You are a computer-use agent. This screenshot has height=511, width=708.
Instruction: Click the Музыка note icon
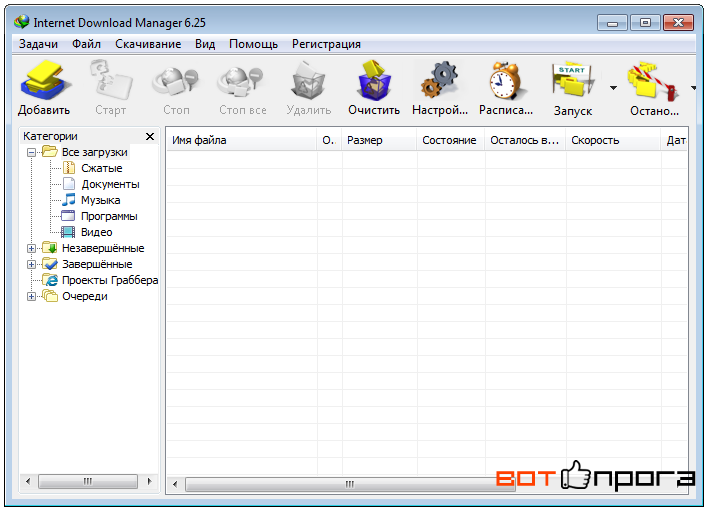69,200
